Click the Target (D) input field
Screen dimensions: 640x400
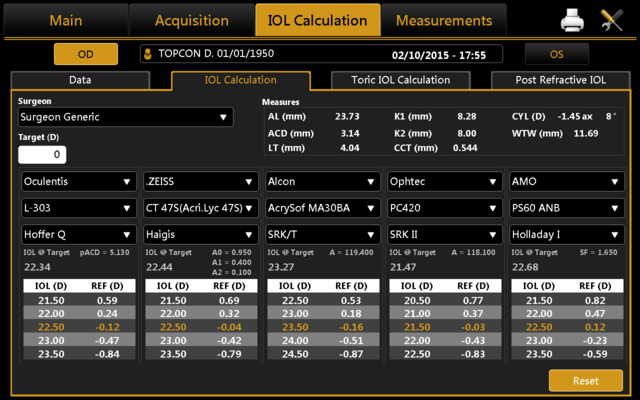(42, 154)
